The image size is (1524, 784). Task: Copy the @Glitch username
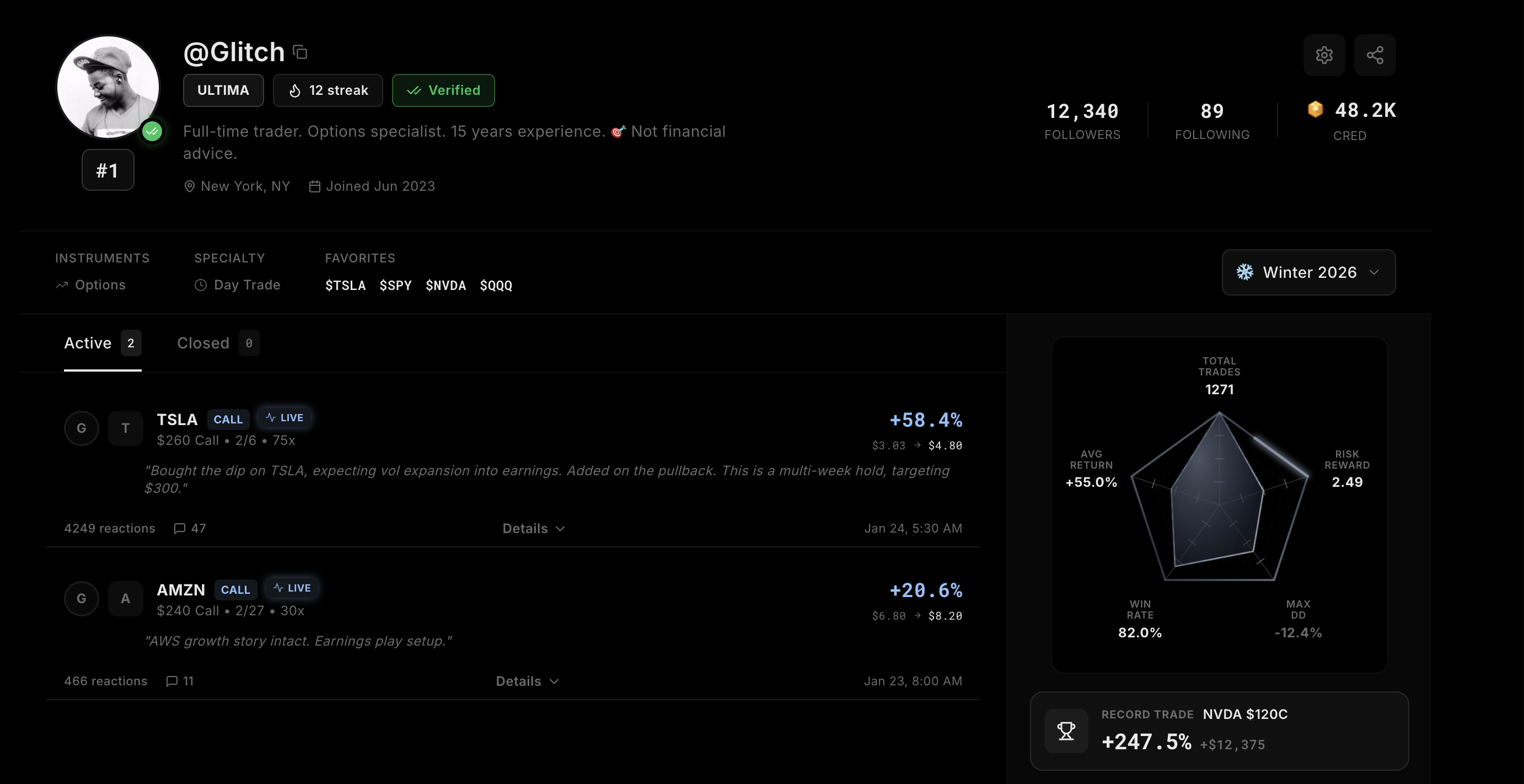(x=300, y=52)
